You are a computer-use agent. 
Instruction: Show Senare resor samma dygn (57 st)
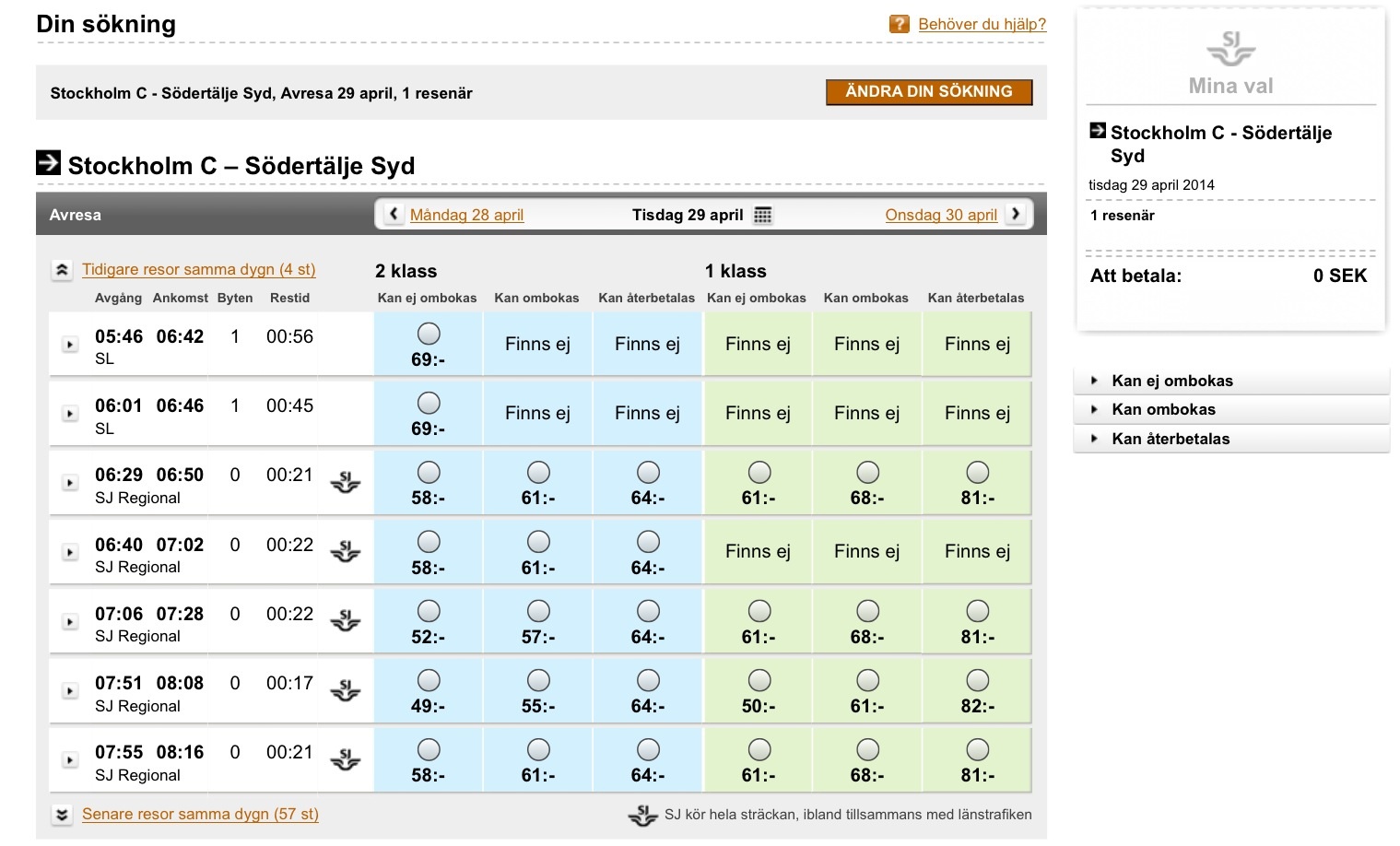pos(200,815)
